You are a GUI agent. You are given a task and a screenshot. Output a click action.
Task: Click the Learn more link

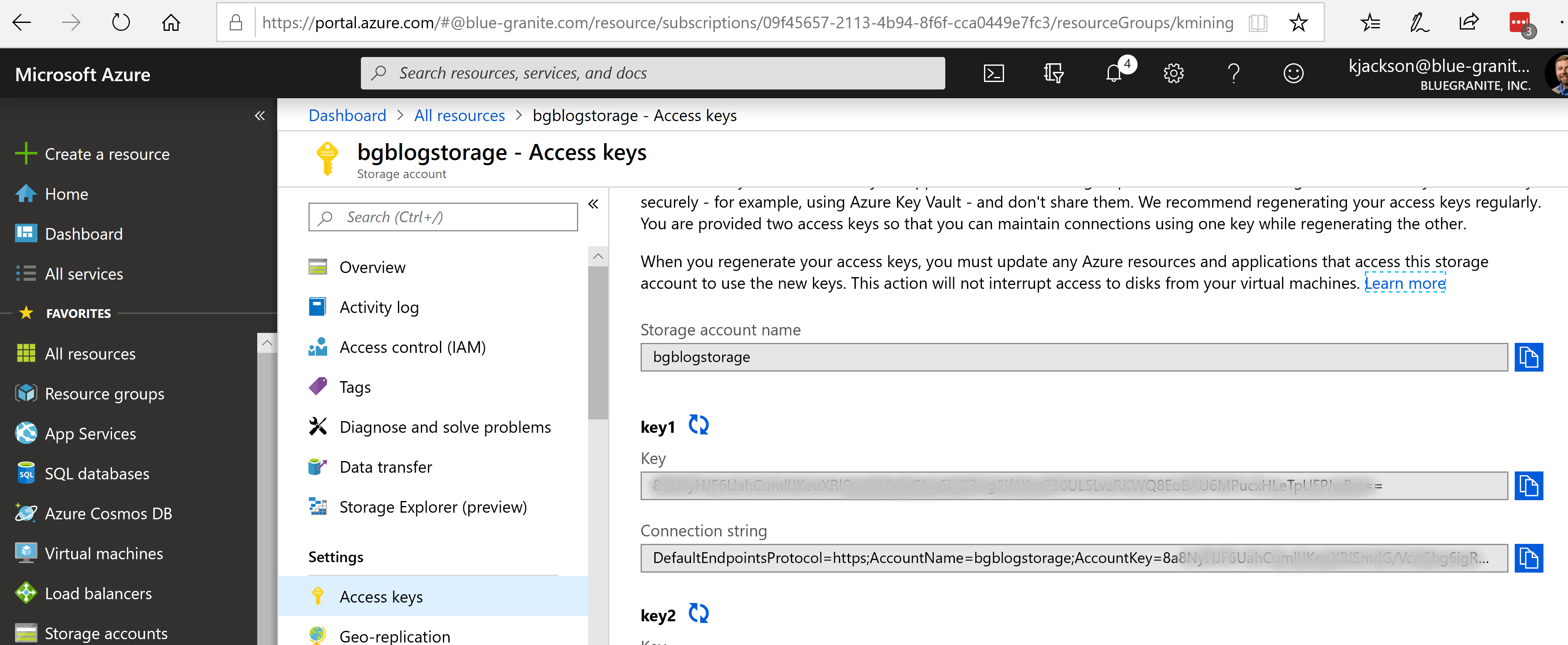point(1405,283)
